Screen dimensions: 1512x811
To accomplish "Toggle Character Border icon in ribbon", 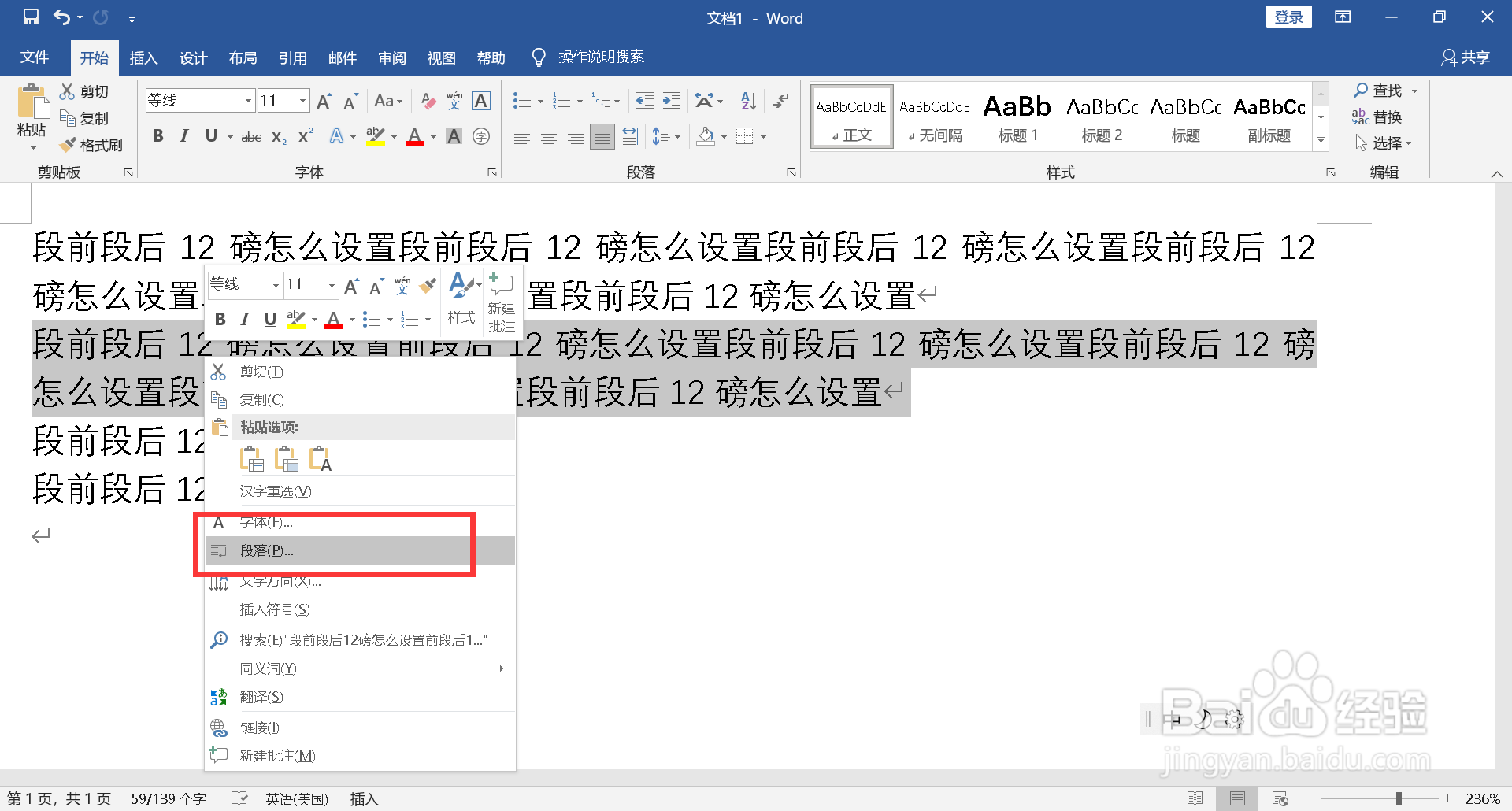I will tap(481, 101).
